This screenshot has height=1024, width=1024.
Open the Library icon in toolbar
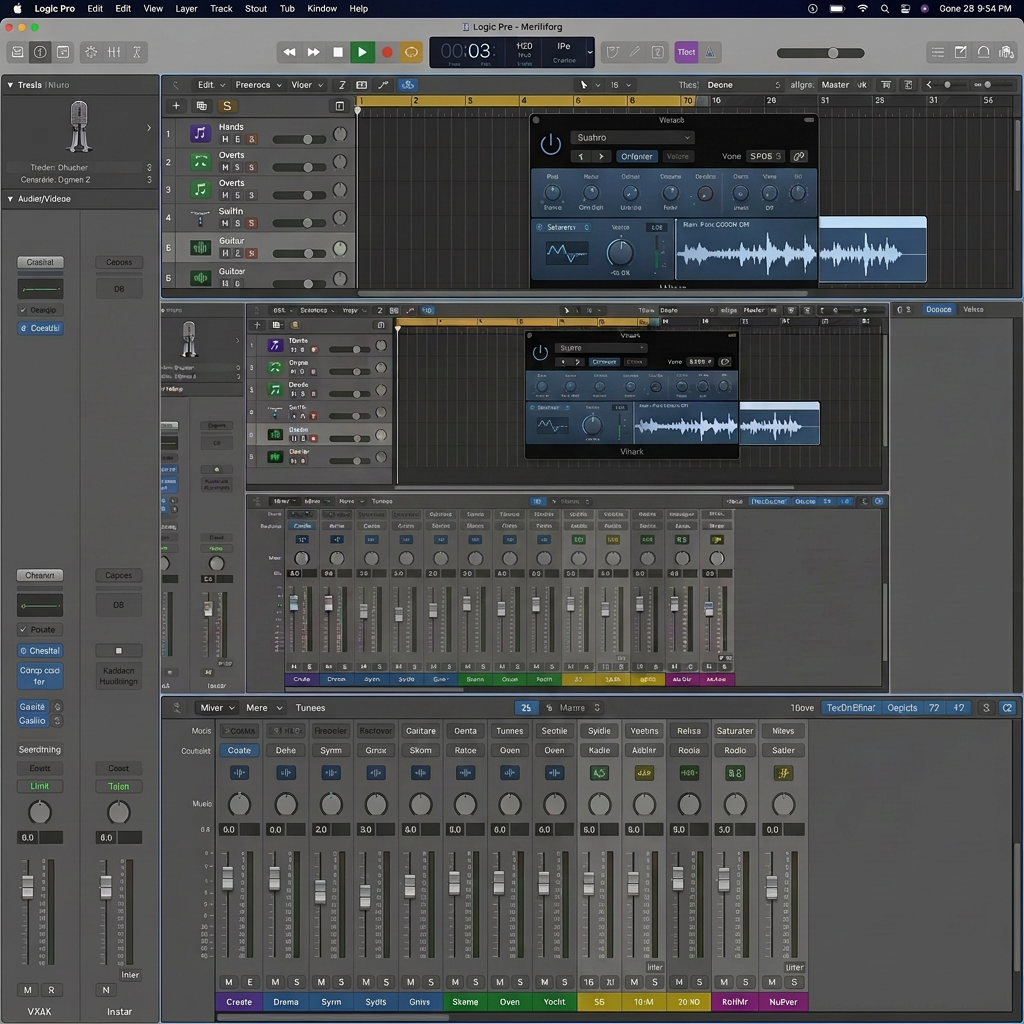pyautogui.click(x=18, y=52)
